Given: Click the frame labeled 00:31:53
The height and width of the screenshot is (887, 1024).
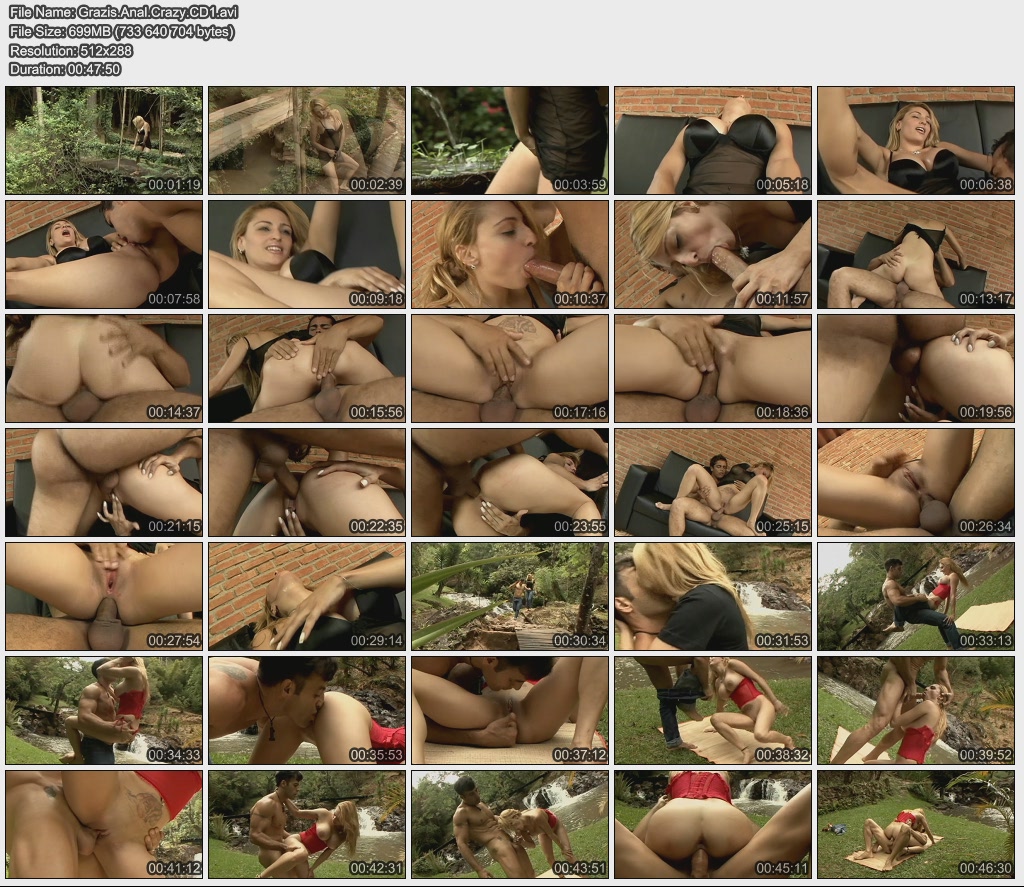Looking at the screenshot, I should [713, 596].
